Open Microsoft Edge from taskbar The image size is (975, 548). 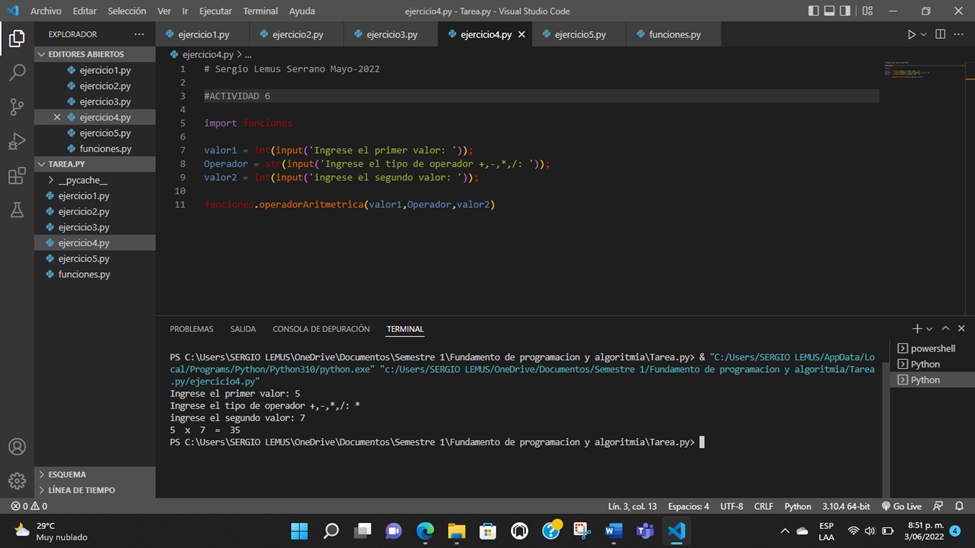pos(425,531)
